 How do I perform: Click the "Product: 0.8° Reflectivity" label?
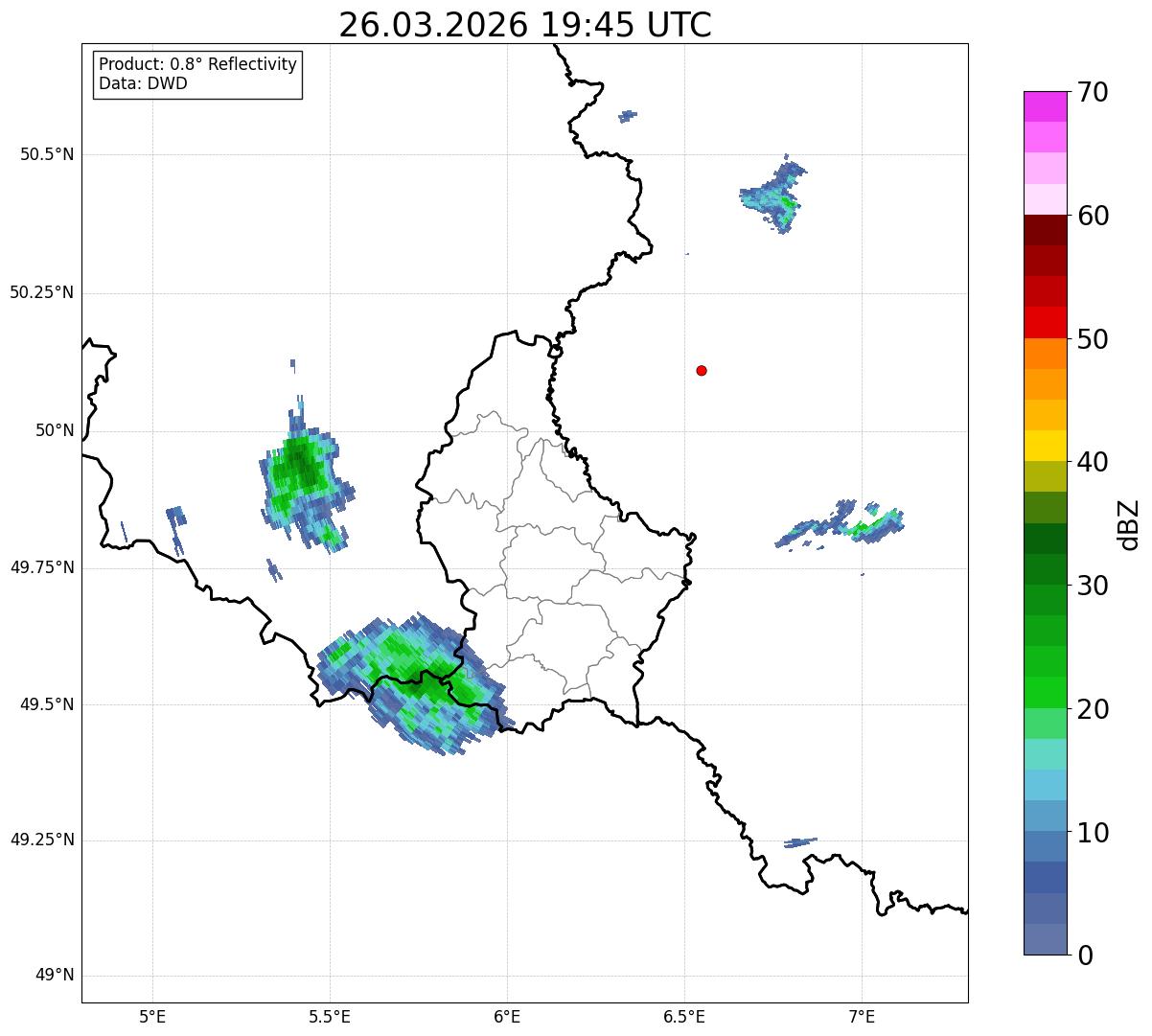pyautogui.click(x=197, y=64)
